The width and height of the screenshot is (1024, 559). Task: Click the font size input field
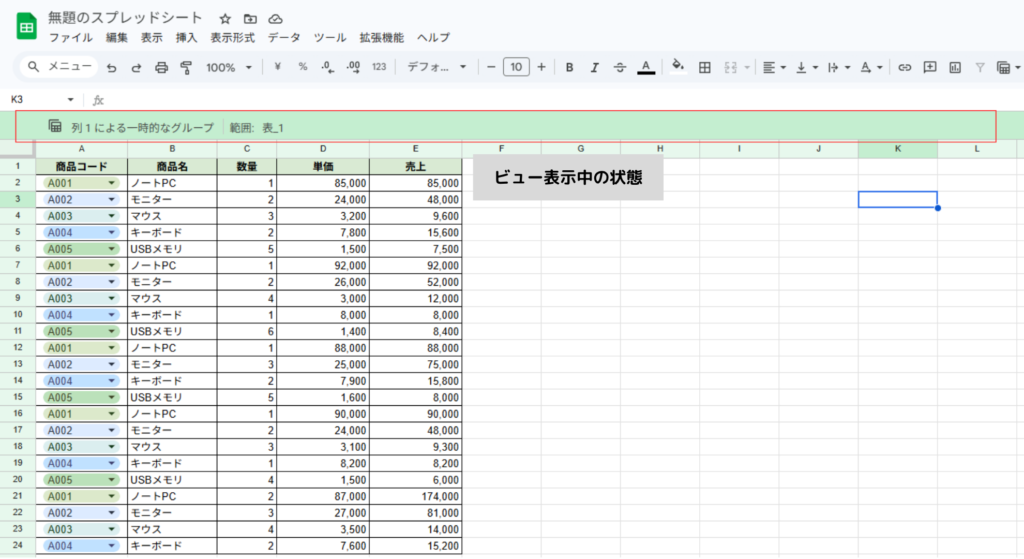[516, 68]
